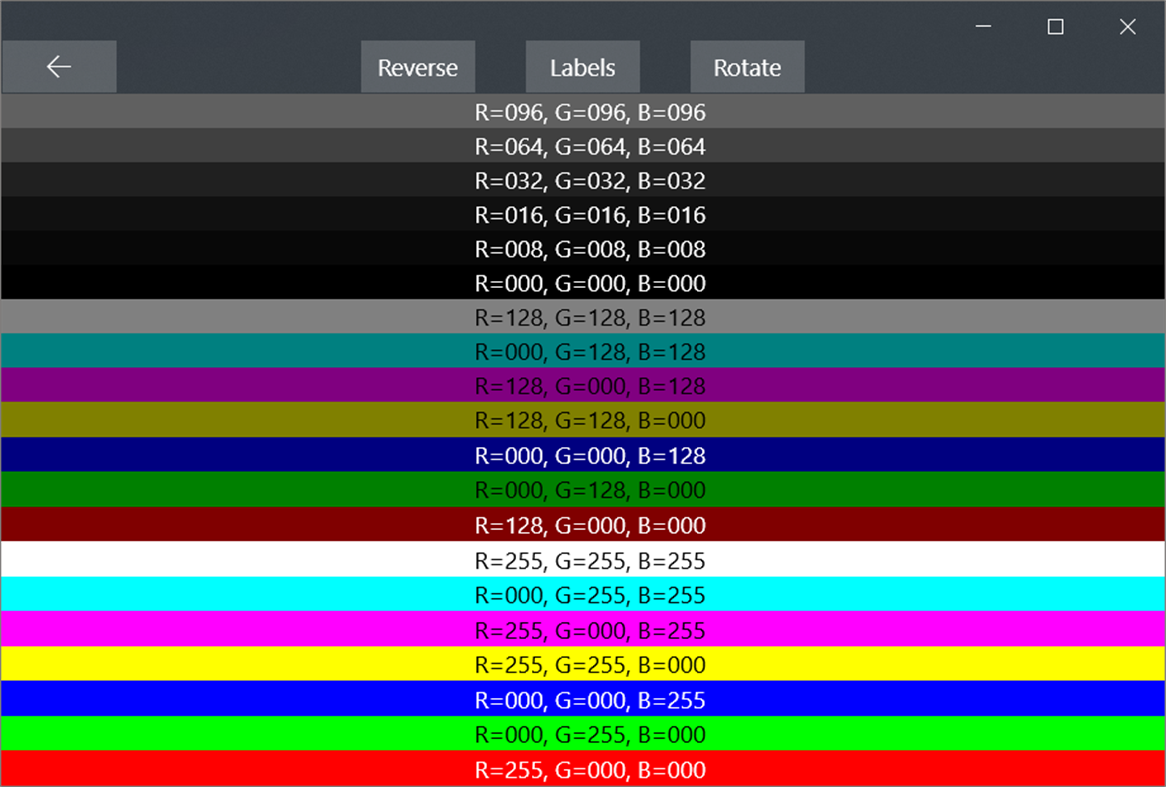The image size is (1166, 787).
Task: Select the purple R=128 G=000 B=128 bar
Action: click(583, 386)
